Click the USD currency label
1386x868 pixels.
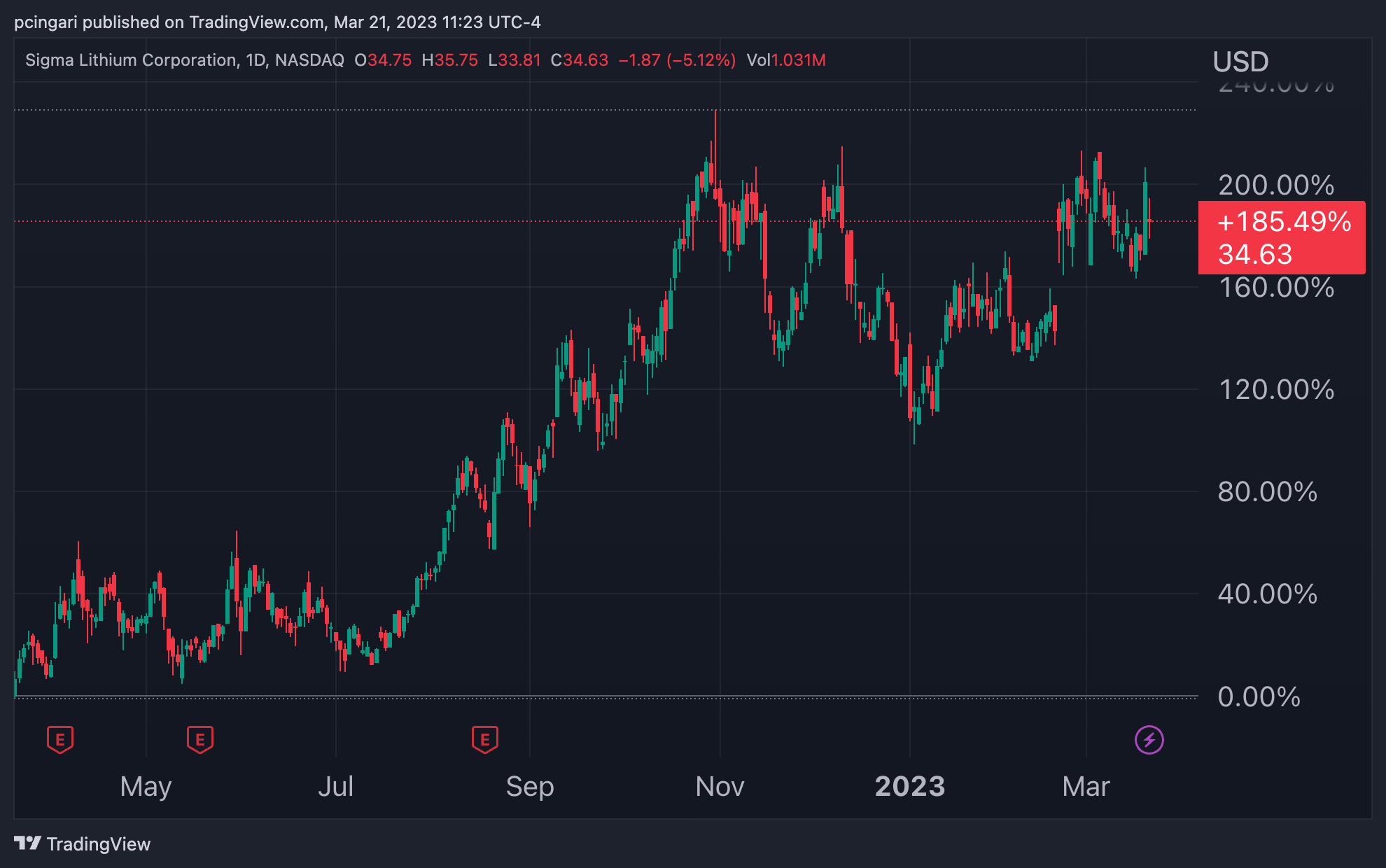[1240, 62]
